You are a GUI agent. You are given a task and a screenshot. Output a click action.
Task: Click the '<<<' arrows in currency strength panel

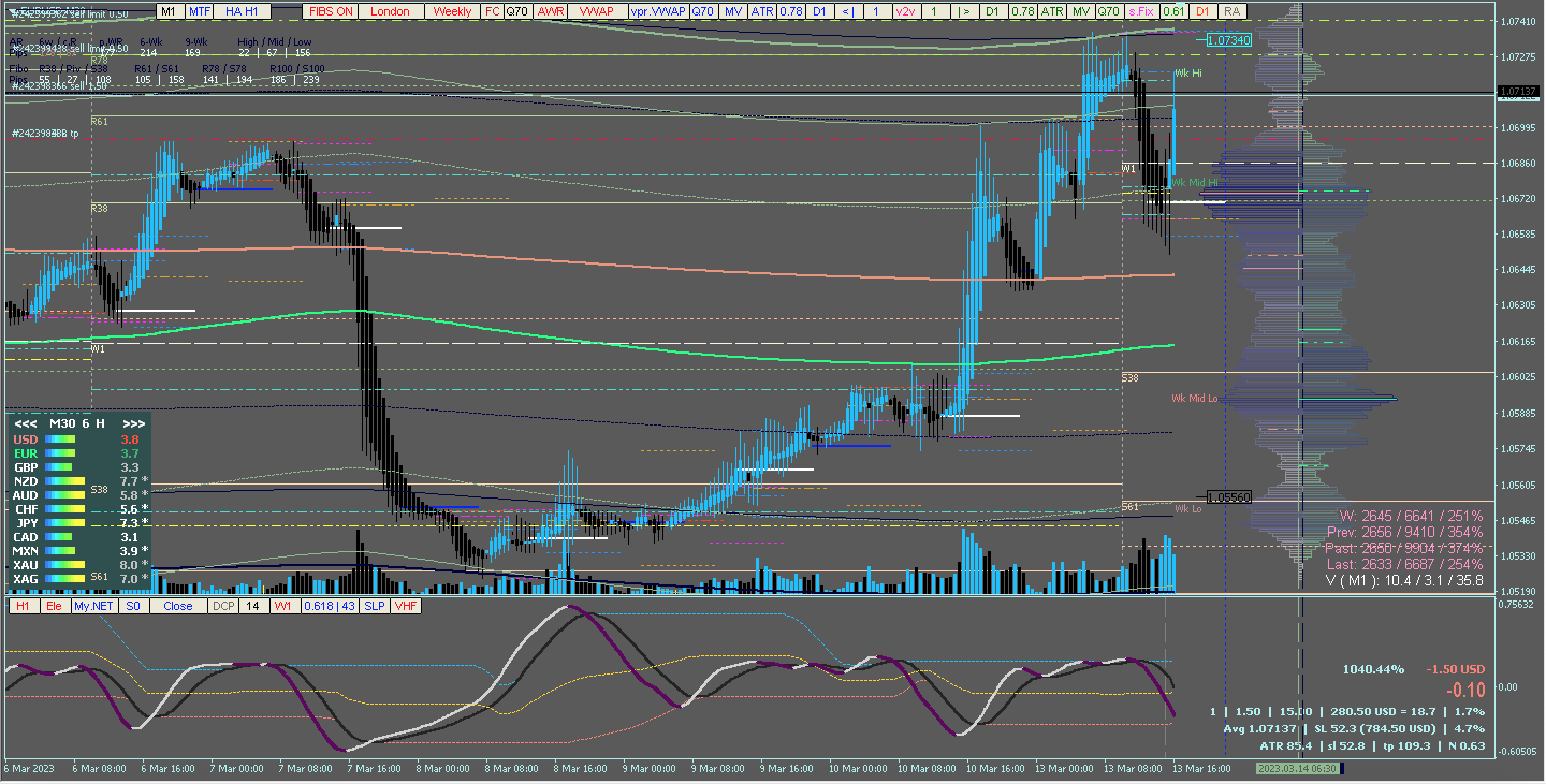(x=25, y=424)
